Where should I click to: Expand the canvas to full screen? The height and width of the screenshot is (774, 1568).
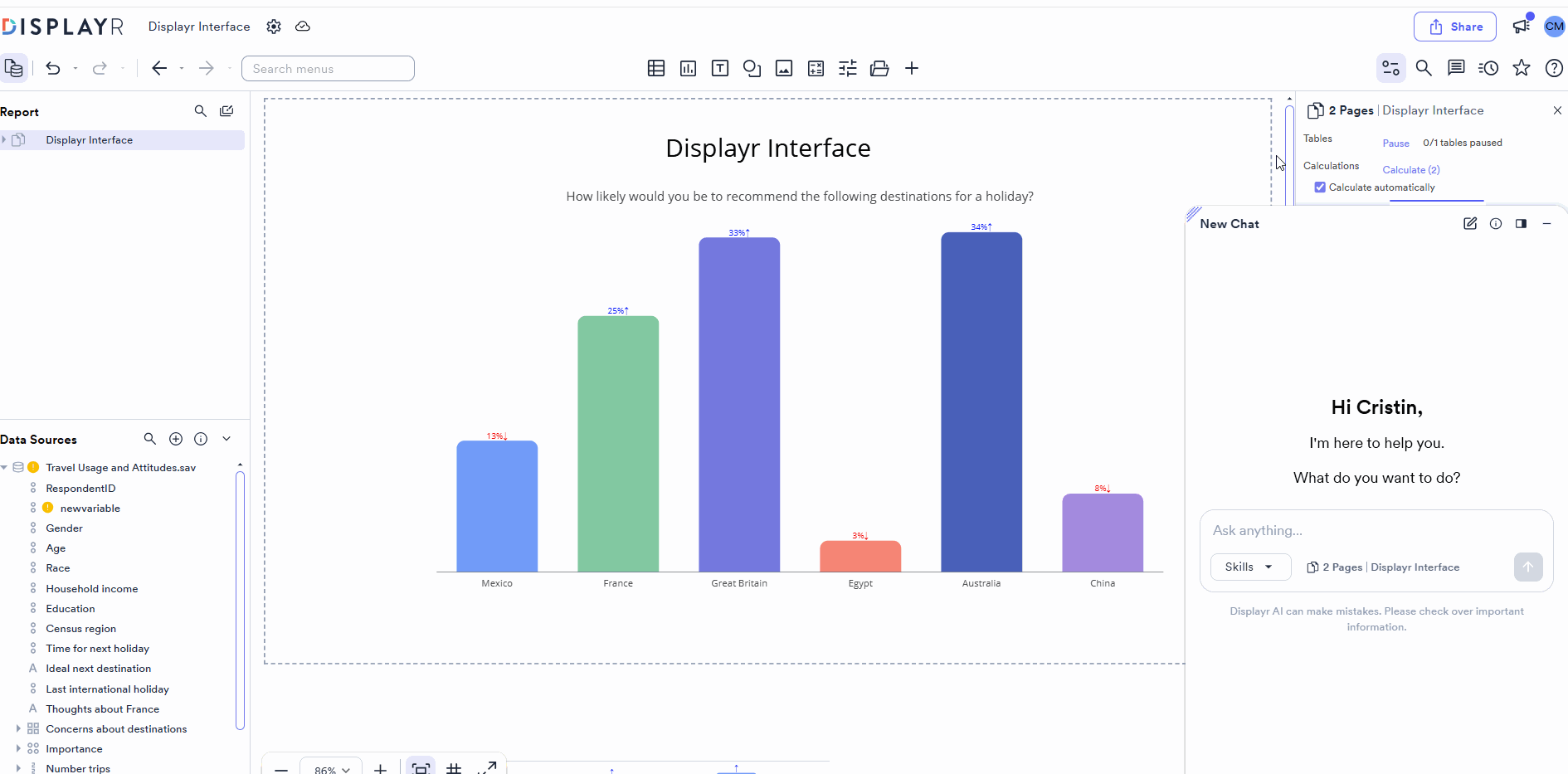(x=487, y=768)
